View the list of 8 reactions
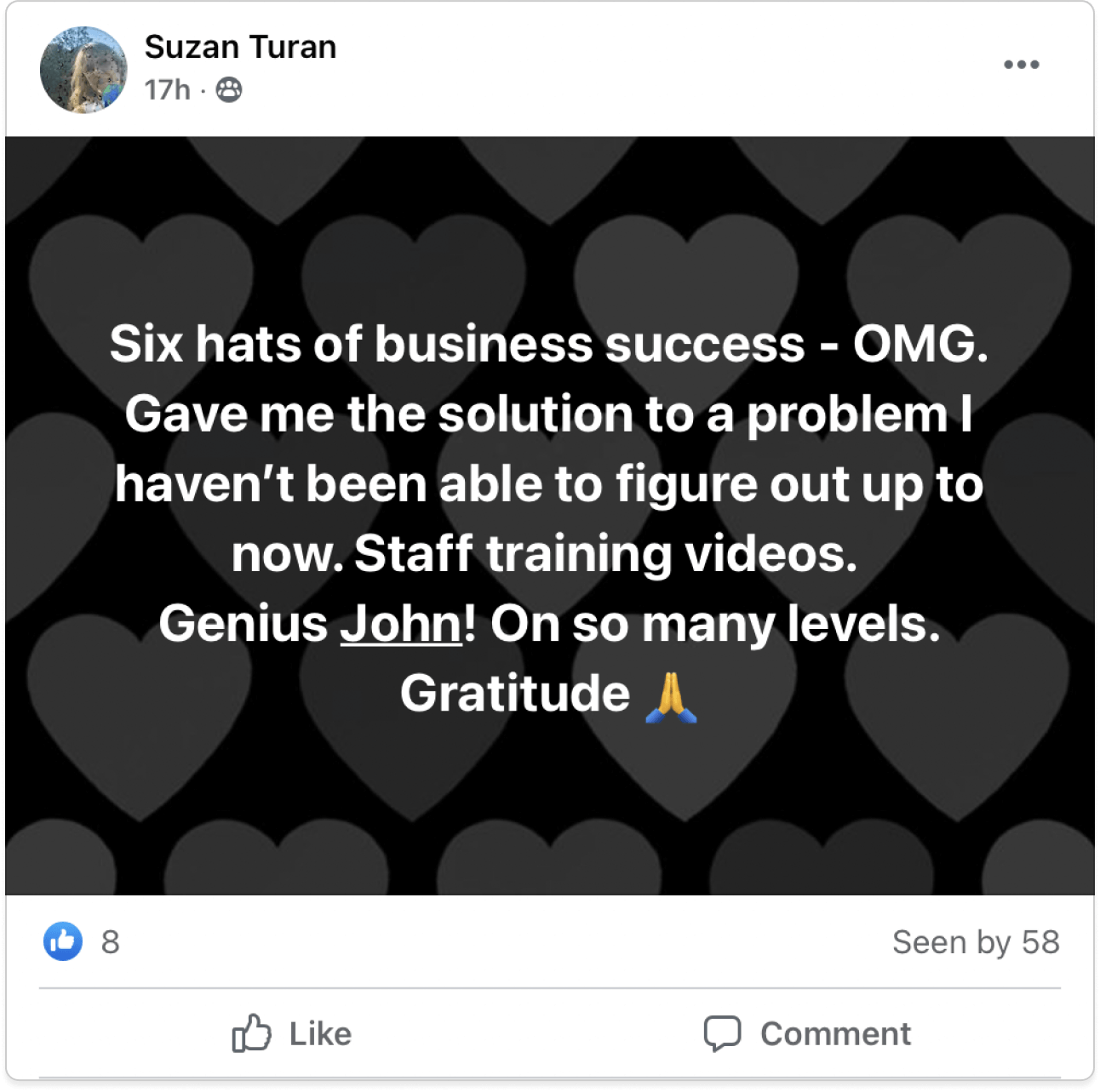1100x1092 pixels. click(110, 942)
